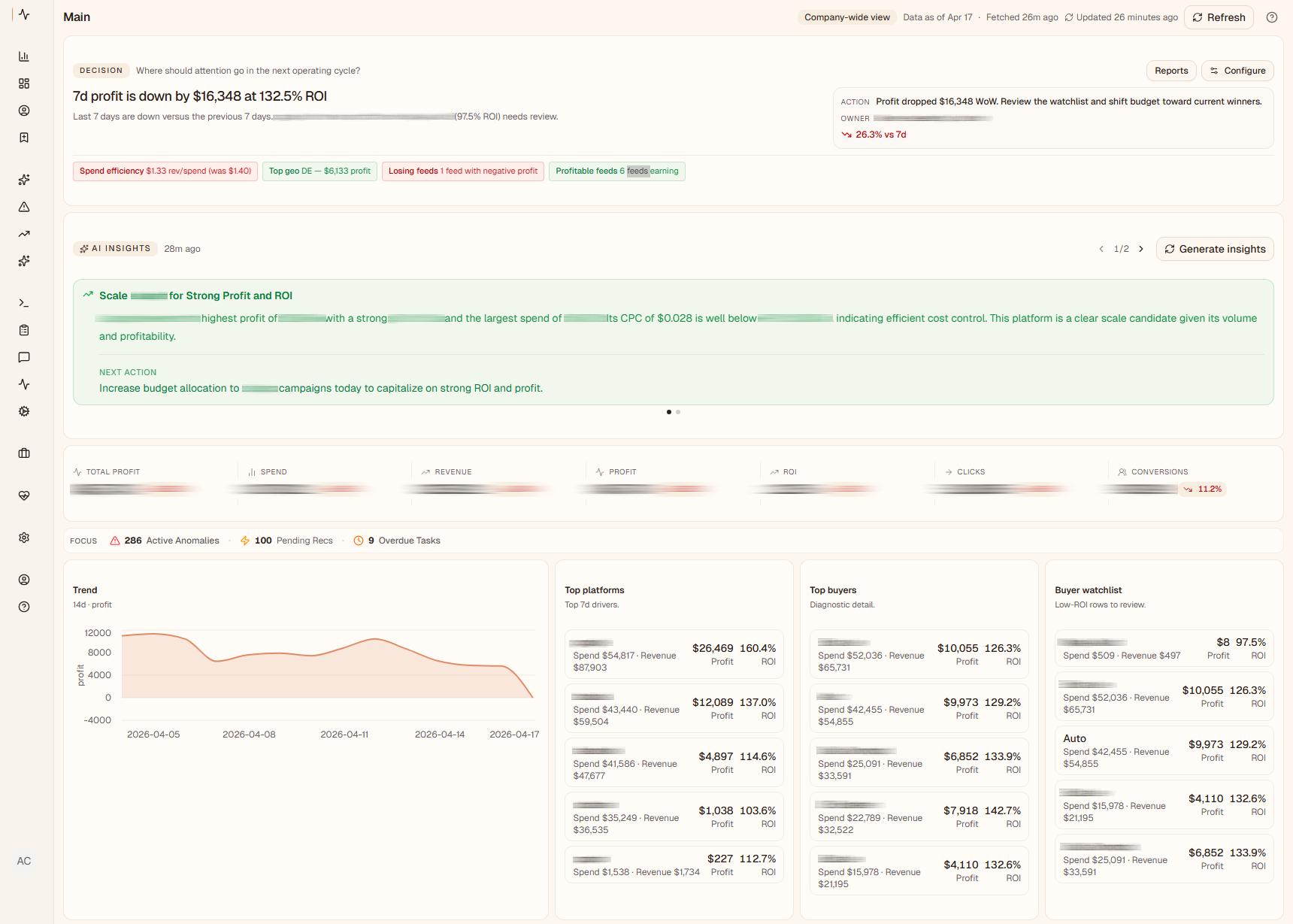Click the Company-wide view selector
The image size is (1293, 924).
coord(847,17)
